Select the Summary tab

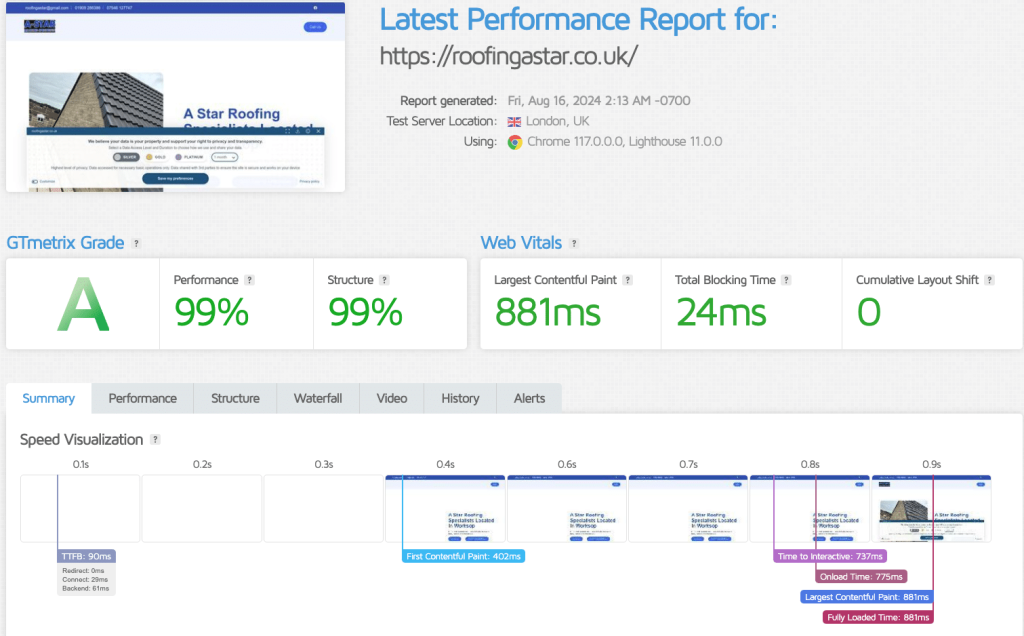[x=49, y=398]
